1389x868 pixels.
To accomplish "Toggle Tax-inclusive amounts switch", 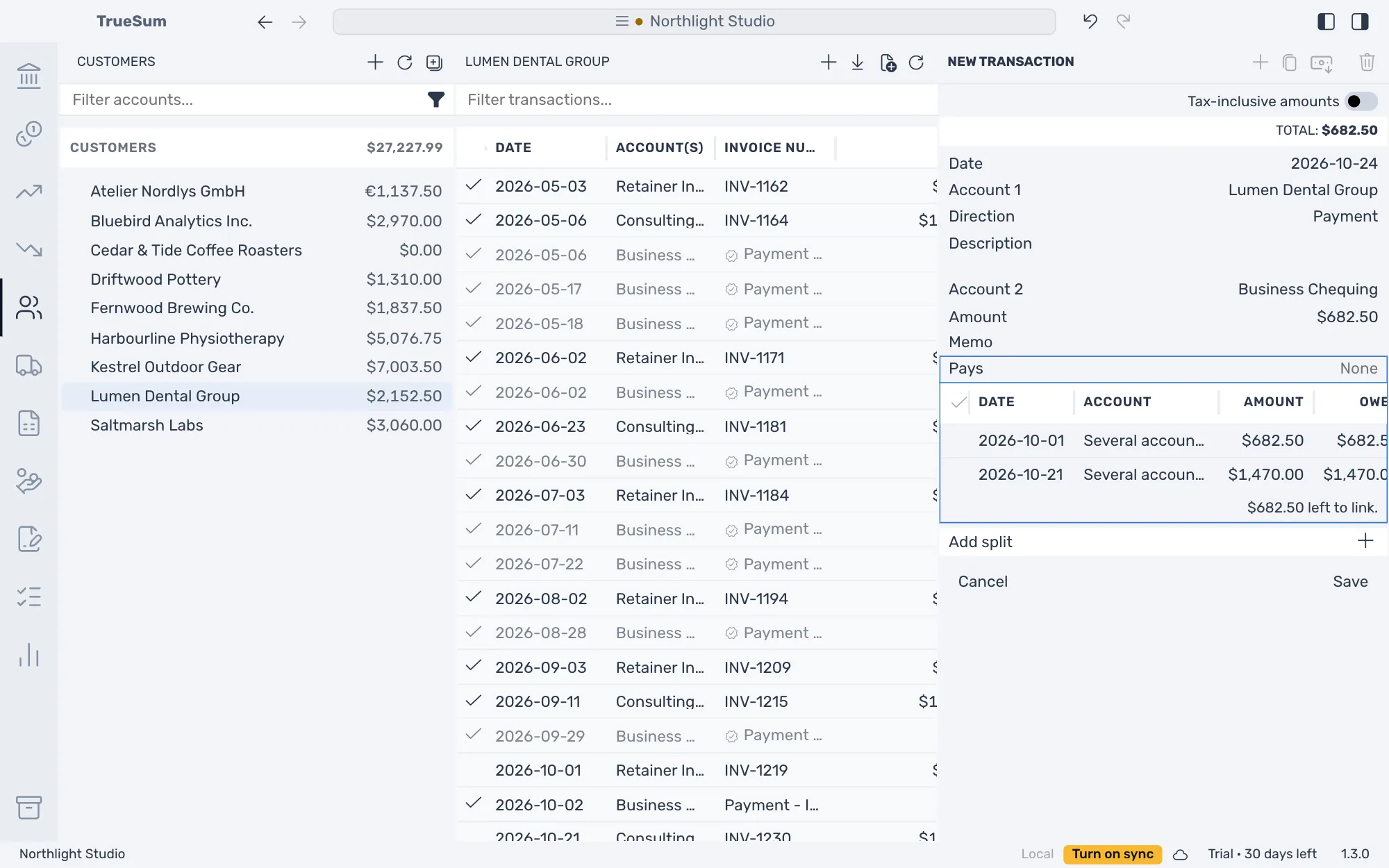I will [x=1361, y=101].
